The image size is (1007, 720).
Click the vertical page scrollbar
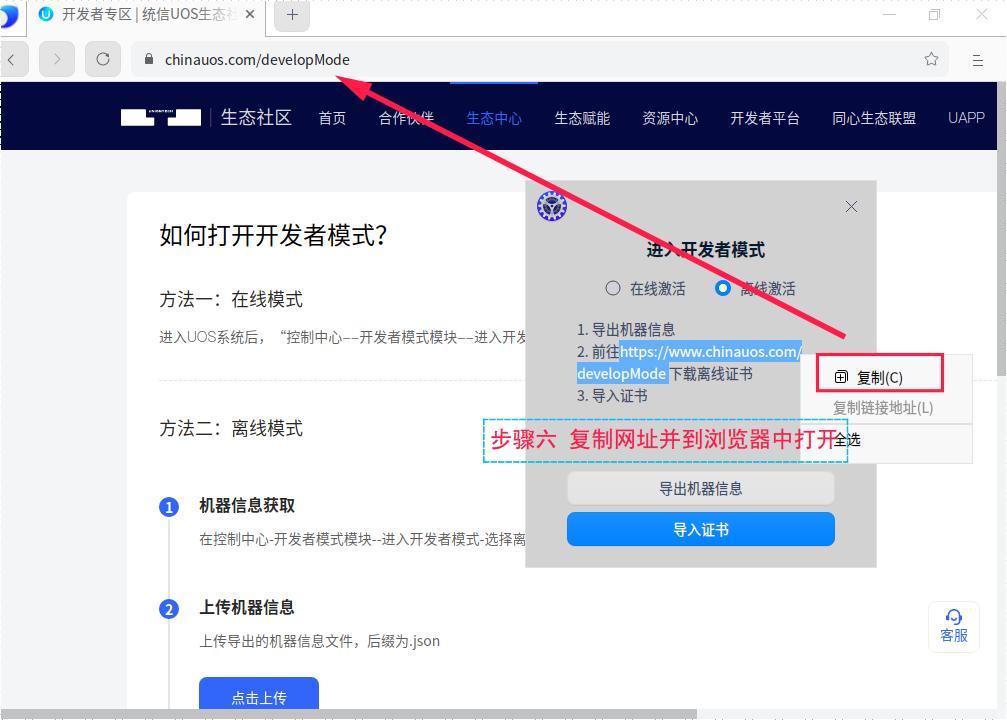[x=1002, y=231]
